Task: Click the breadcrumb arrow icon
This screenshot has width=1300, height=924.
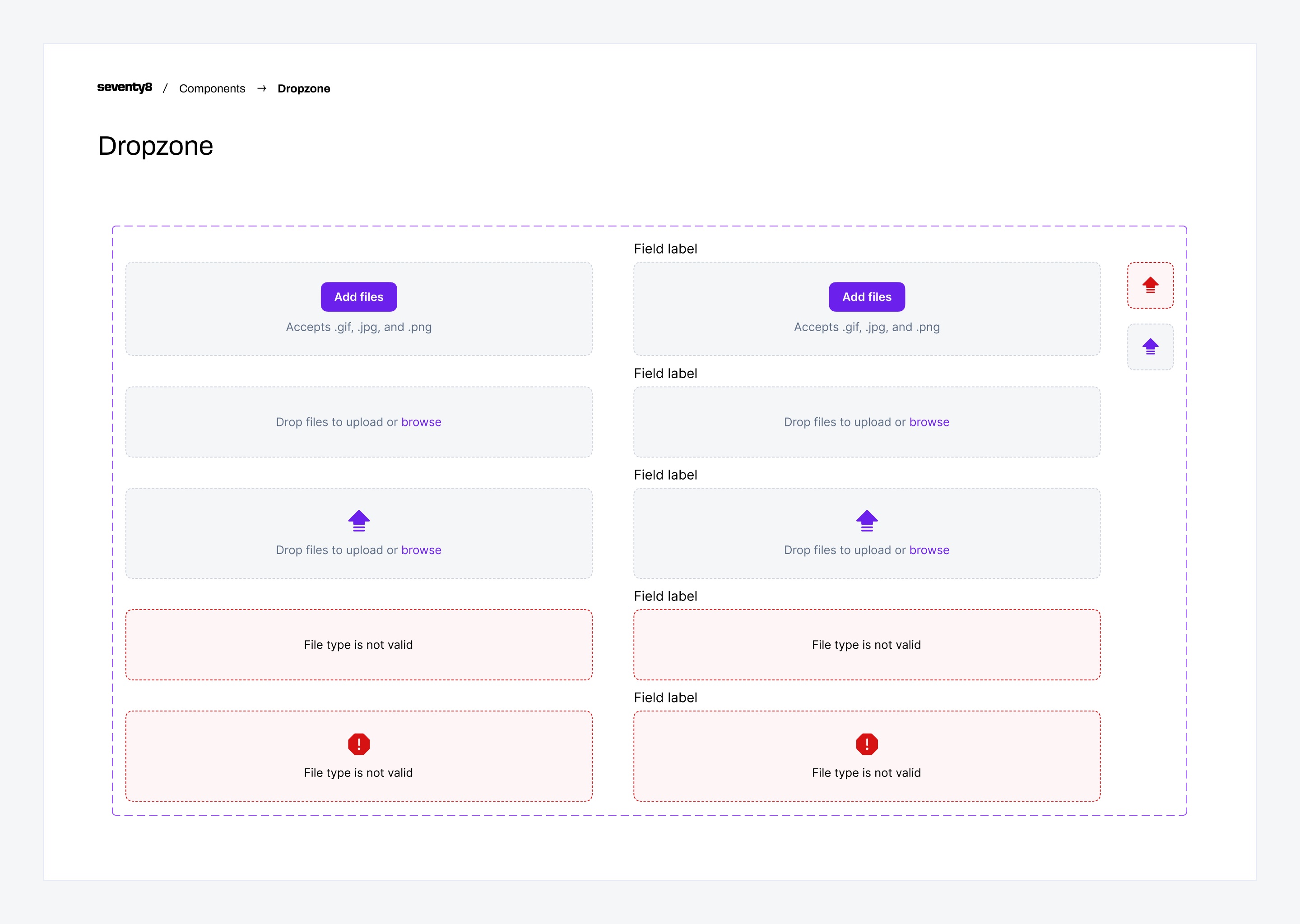Action: point(262,88)
